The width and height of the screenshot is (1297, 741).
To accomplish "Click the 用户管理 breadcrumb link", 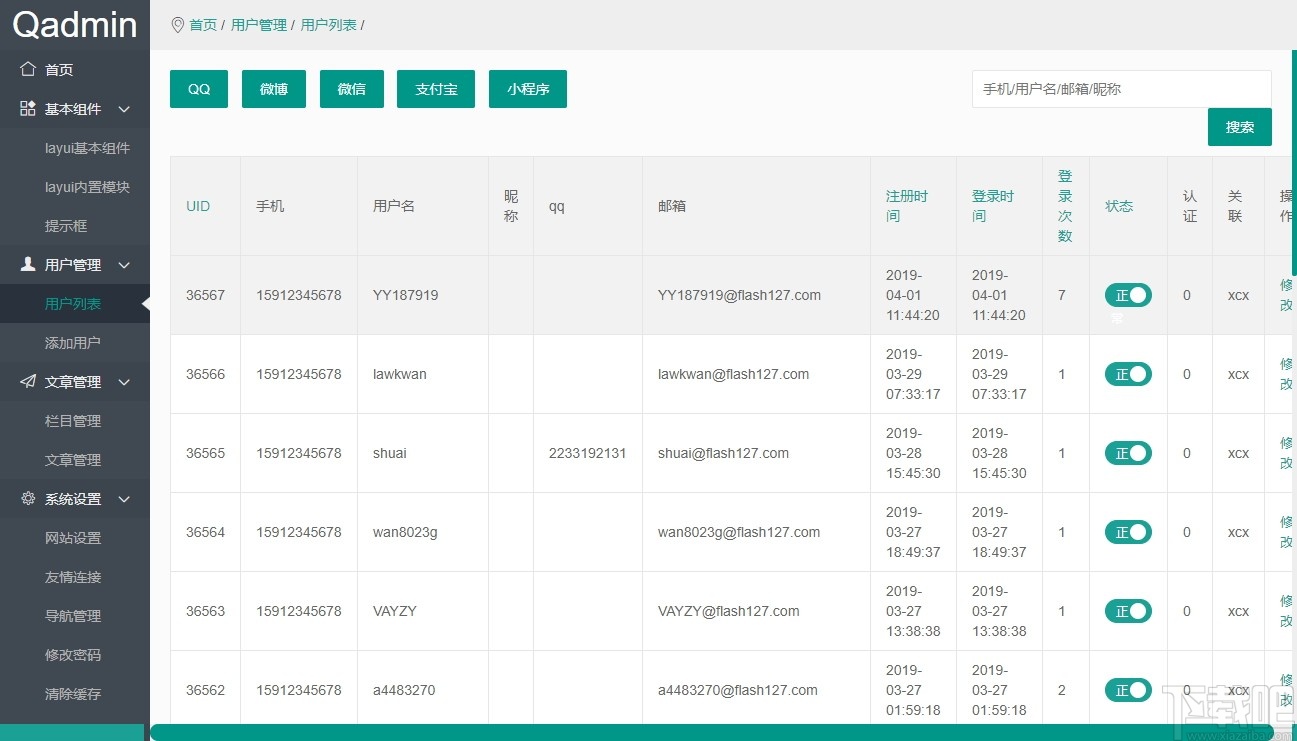I will [259, 25].
